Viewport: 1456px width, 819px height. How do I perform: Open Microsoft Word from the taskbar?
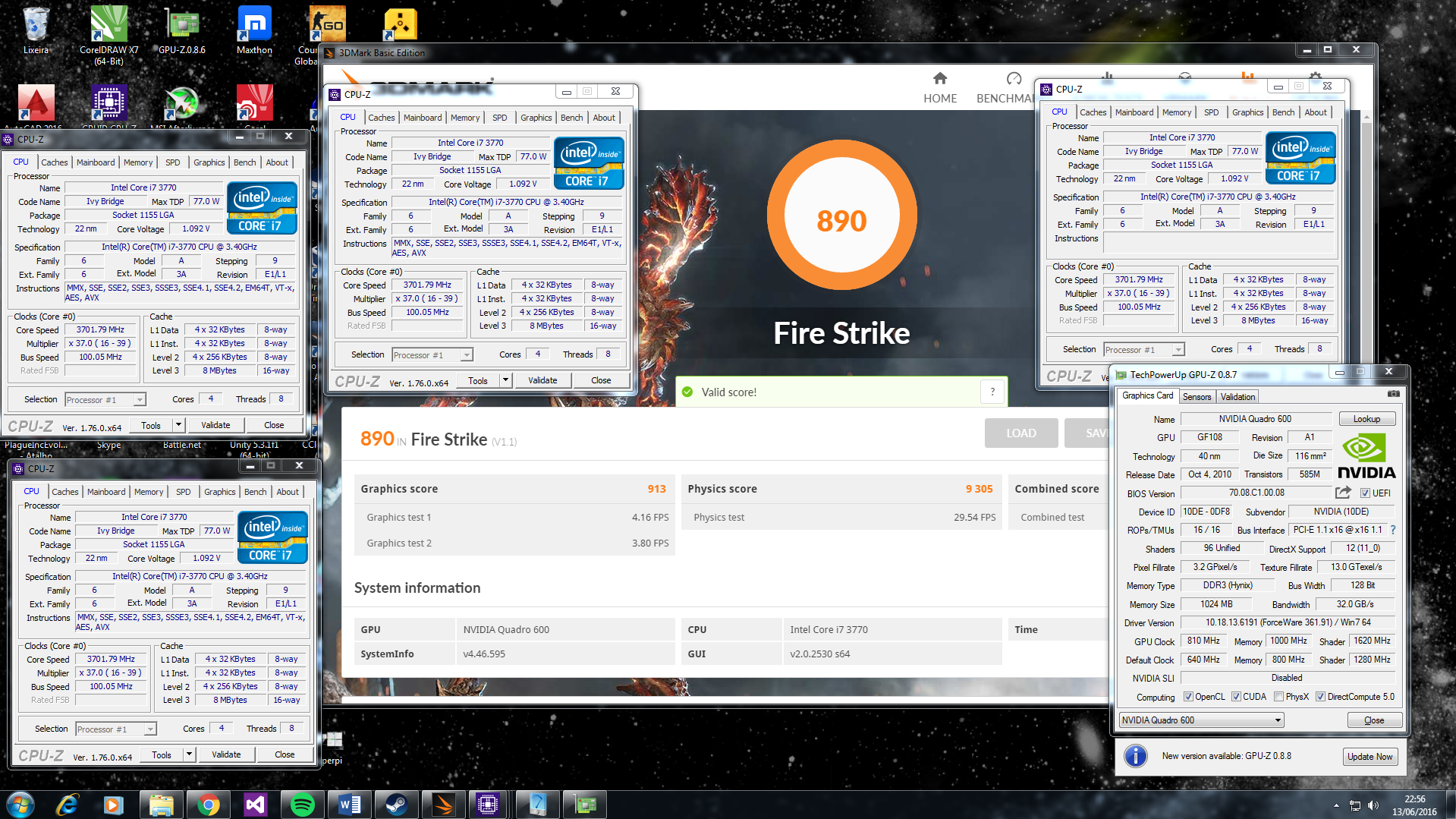349,805
